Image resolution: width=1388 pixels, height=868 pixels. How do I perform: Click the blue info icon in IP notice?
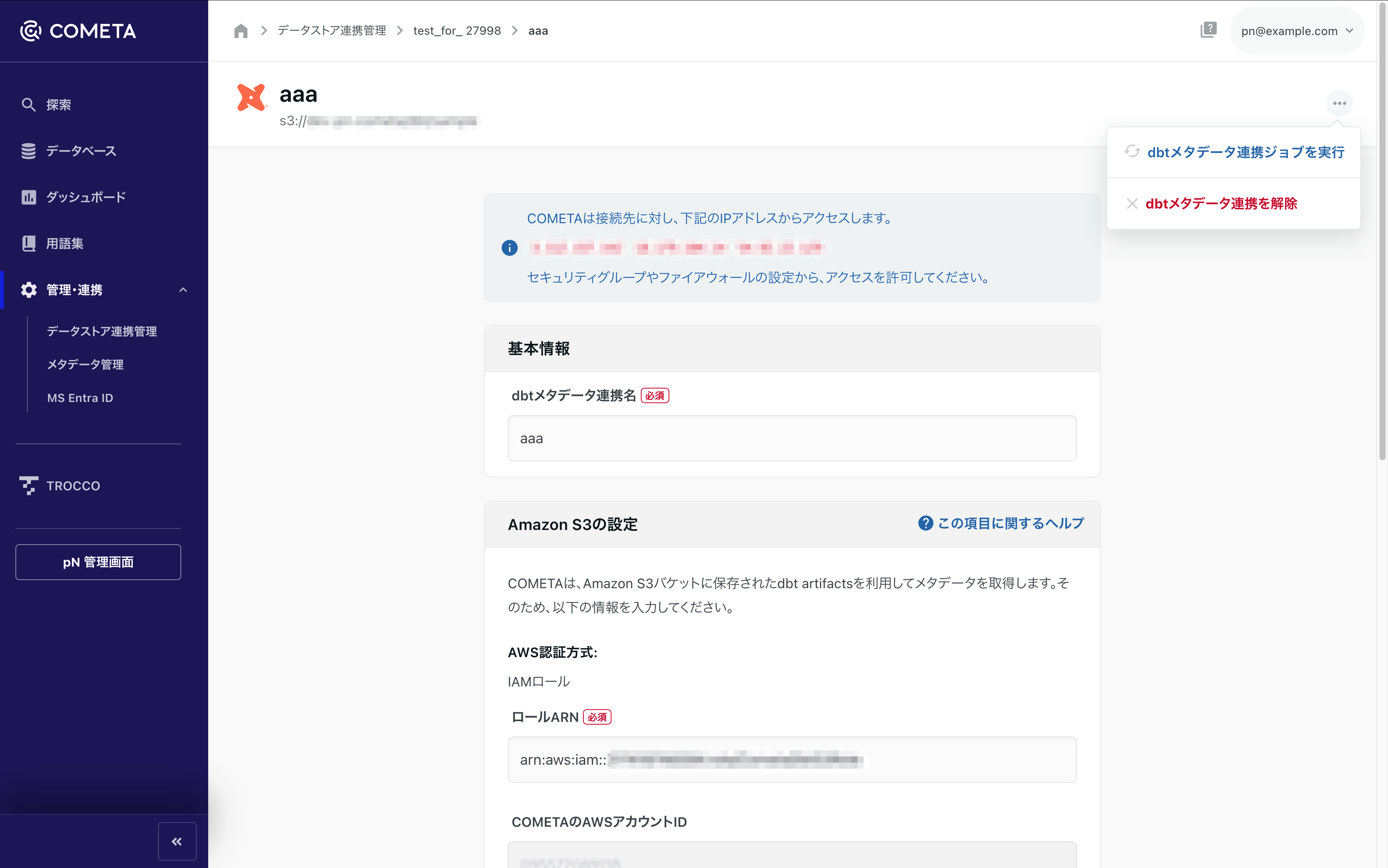point(509,248)
